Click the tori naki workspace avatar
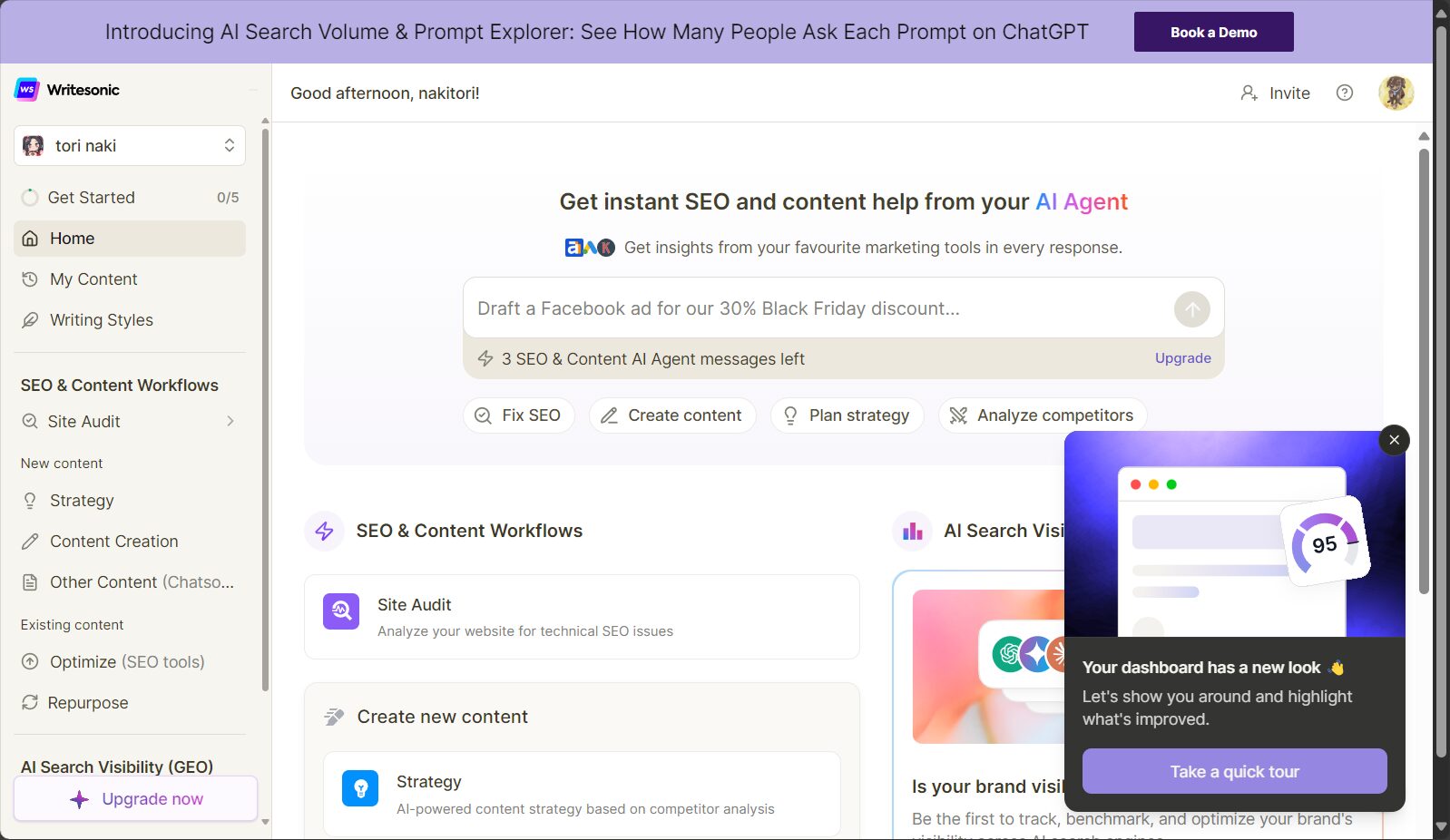Screen dimensions: 1450x840 (33, 146)
